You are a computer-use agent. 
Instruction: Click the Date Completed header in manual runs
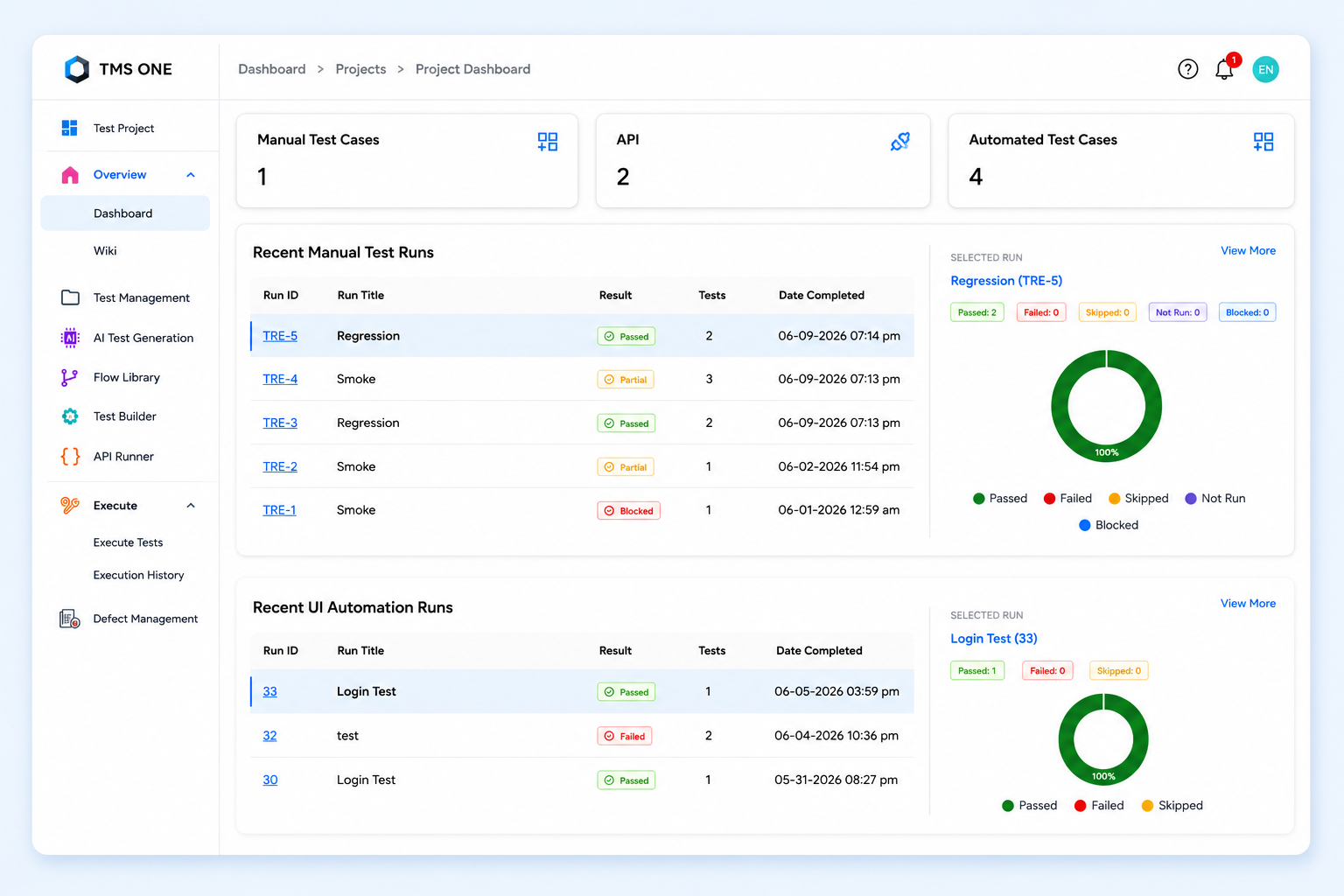tap(822, 296)
